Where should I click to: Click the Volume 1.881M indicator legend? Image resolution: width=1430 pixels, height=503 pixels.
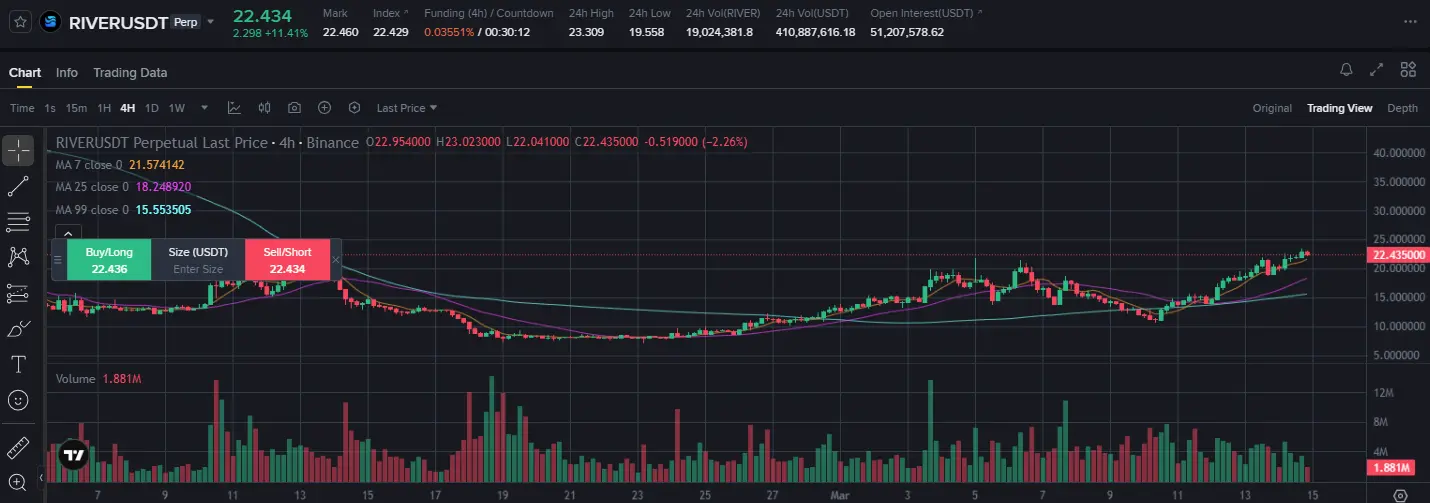pyautogui.click(x=98, y=379)
